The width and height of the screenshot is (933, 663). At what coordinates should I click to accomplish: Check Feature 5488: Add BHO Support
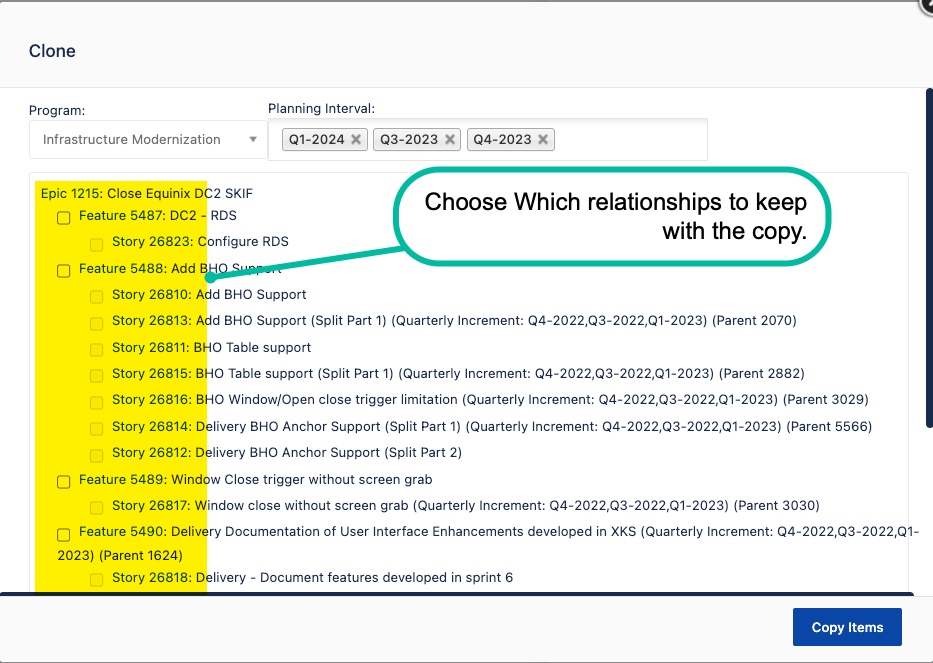64,271
